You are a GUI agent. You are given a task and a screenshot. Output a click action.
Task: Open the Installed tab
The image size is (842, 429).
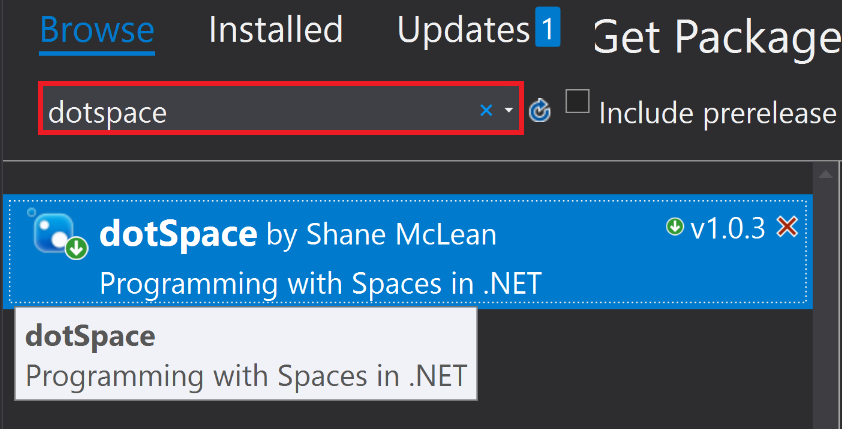click(275, 30)
